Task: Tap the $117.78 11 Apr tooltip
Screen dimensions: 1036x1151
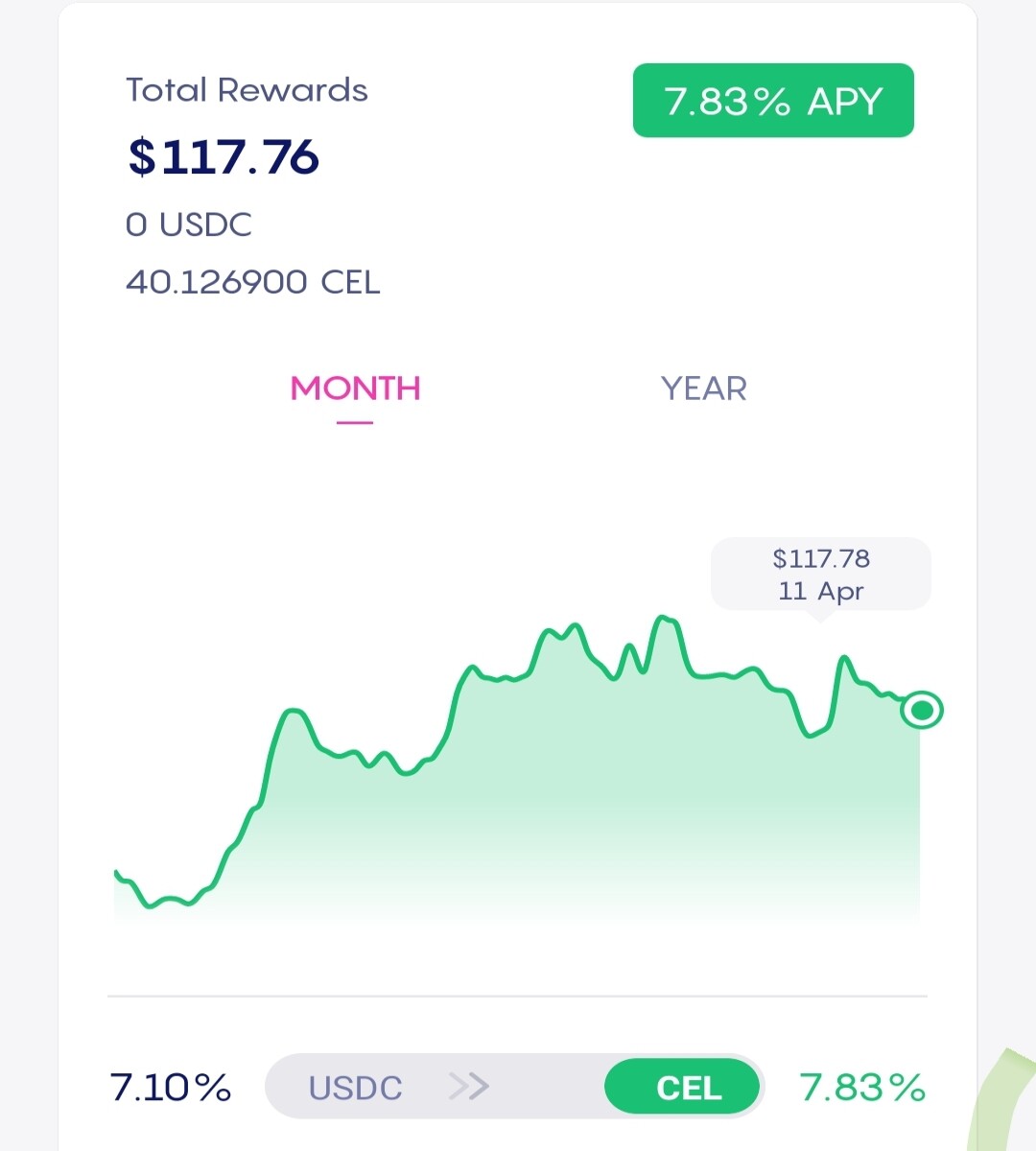Action: pos(821,575)
